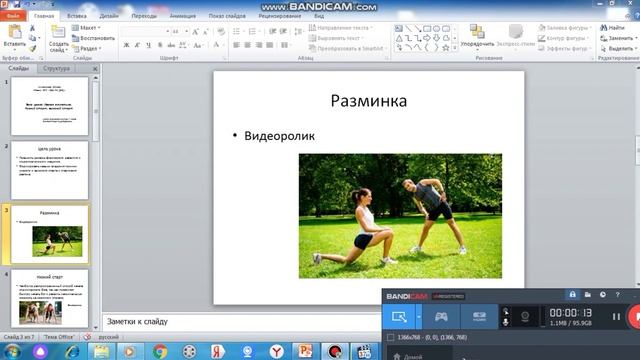The image size is (640, 360).
Task: Click the Заметки к слайду notes field
Action: click(242, 322)
